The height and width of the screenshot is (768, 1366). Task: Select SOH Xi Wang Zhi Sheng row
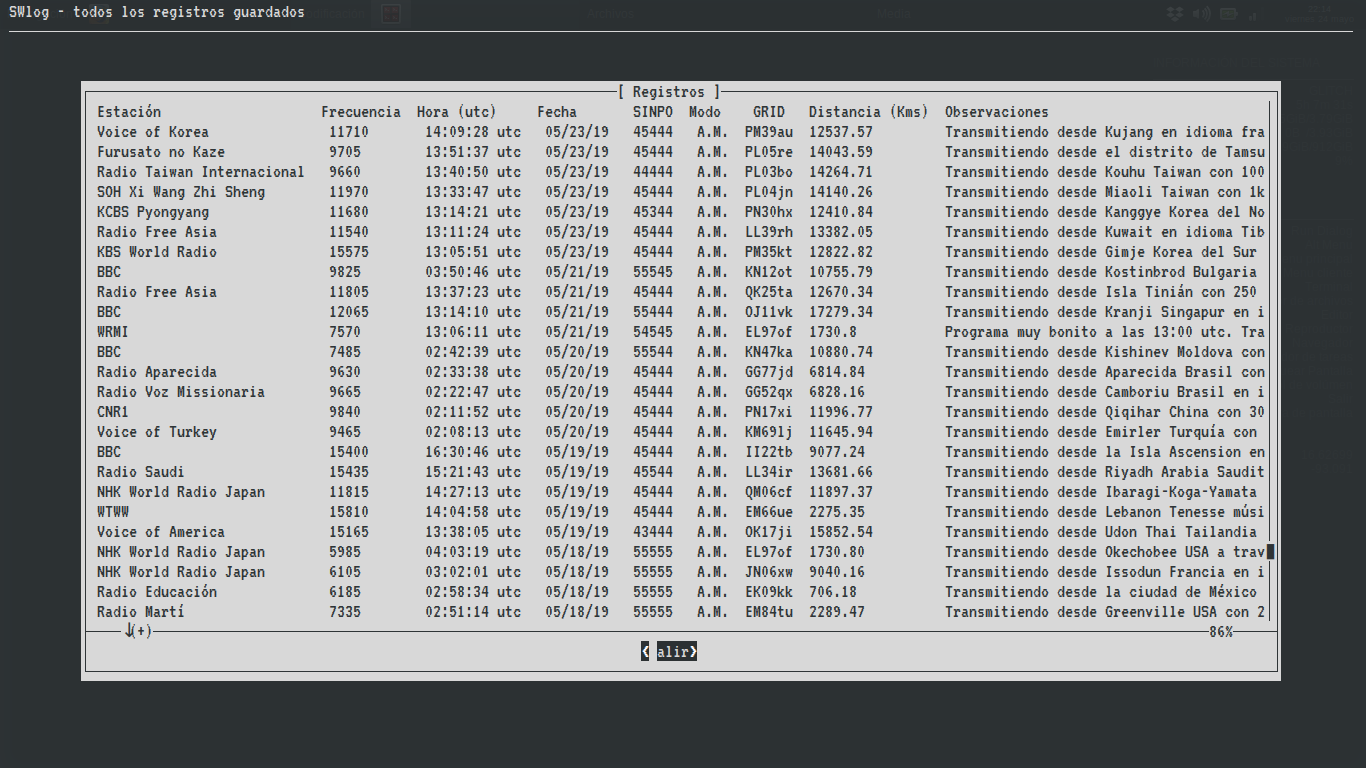point(681,192)
